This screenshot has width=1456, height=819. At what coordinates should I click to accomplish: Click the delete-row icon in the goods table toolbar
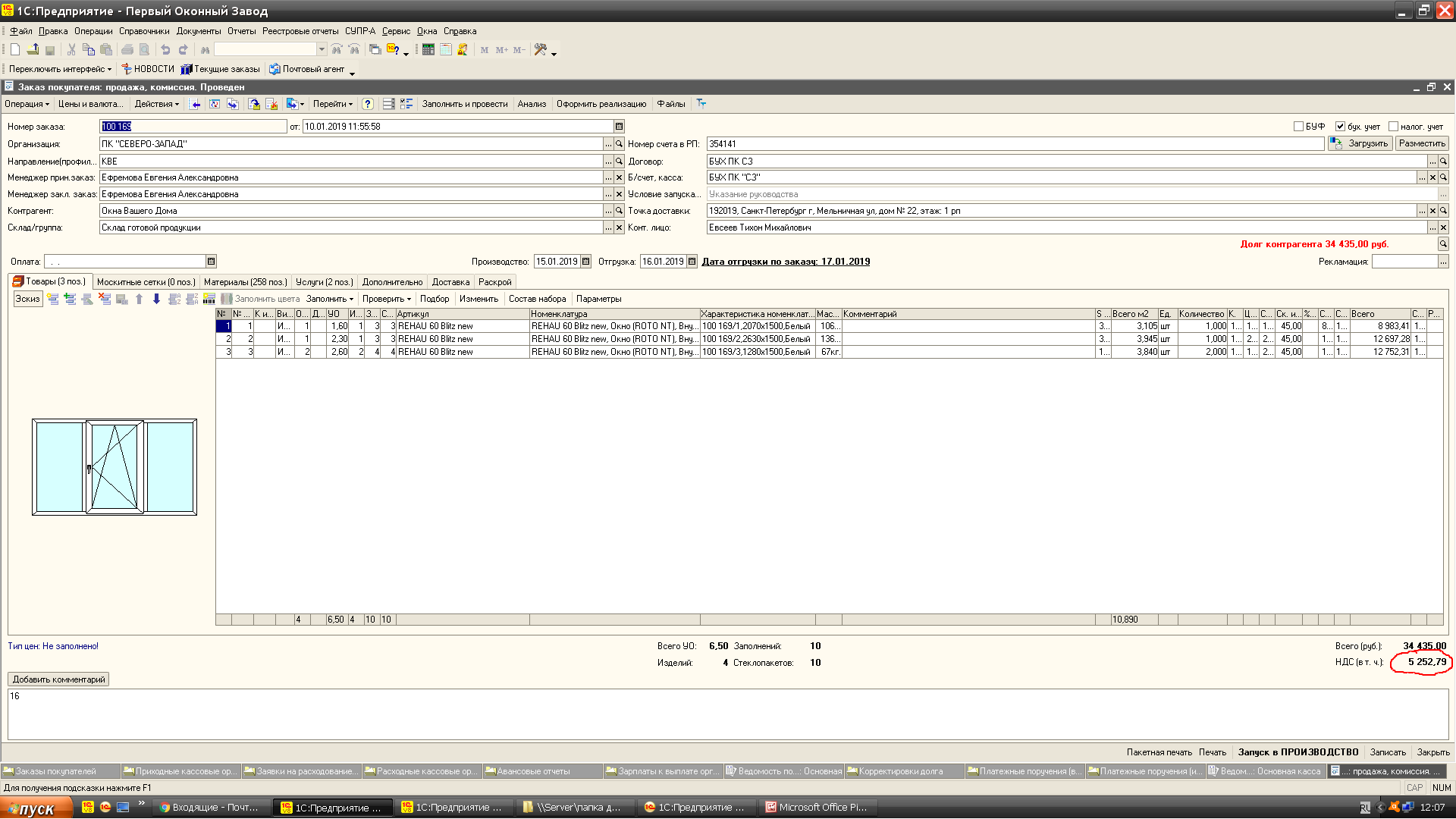pos(105,300)
